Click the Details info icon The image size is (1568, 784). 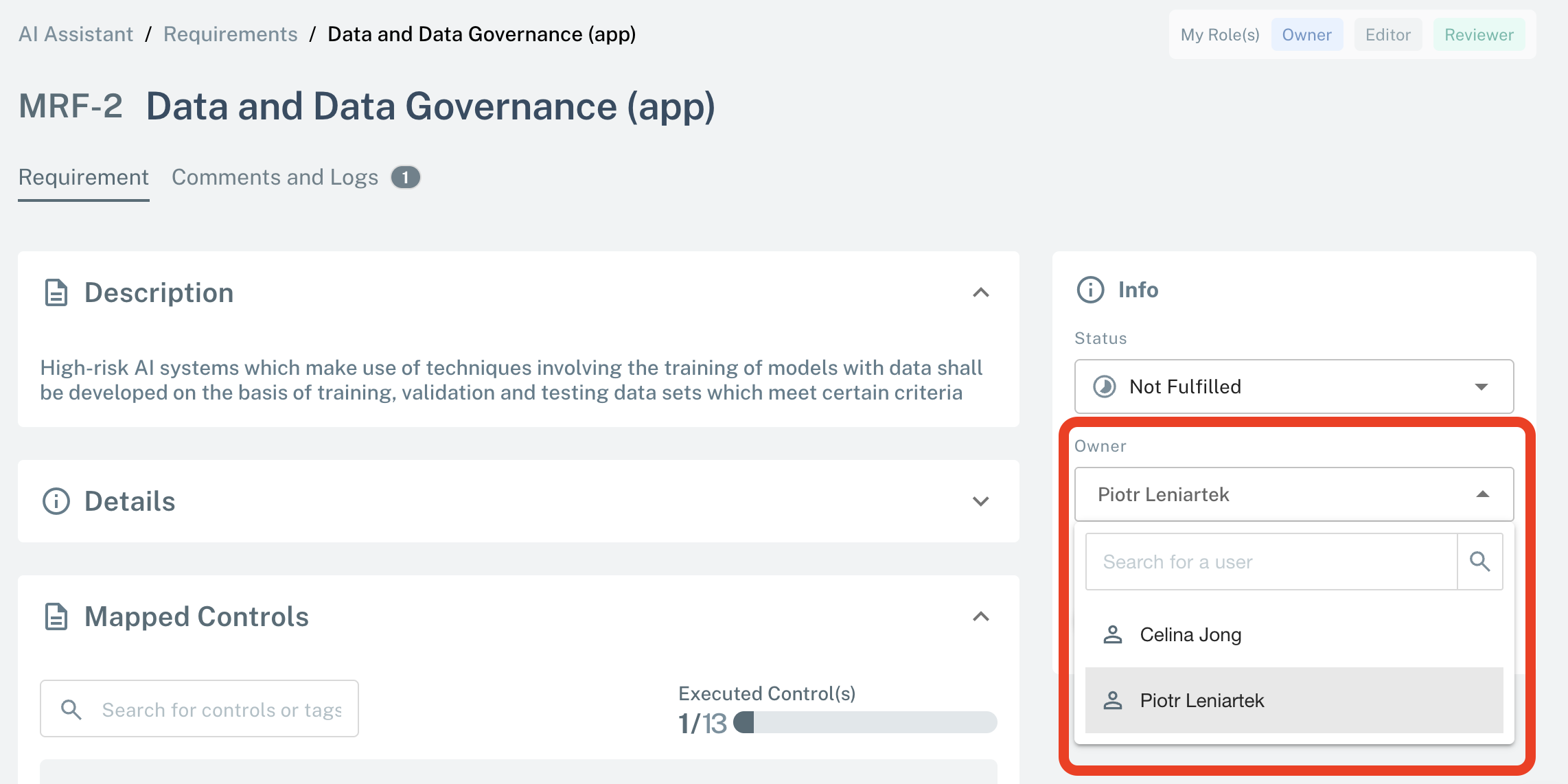[56, 501]
